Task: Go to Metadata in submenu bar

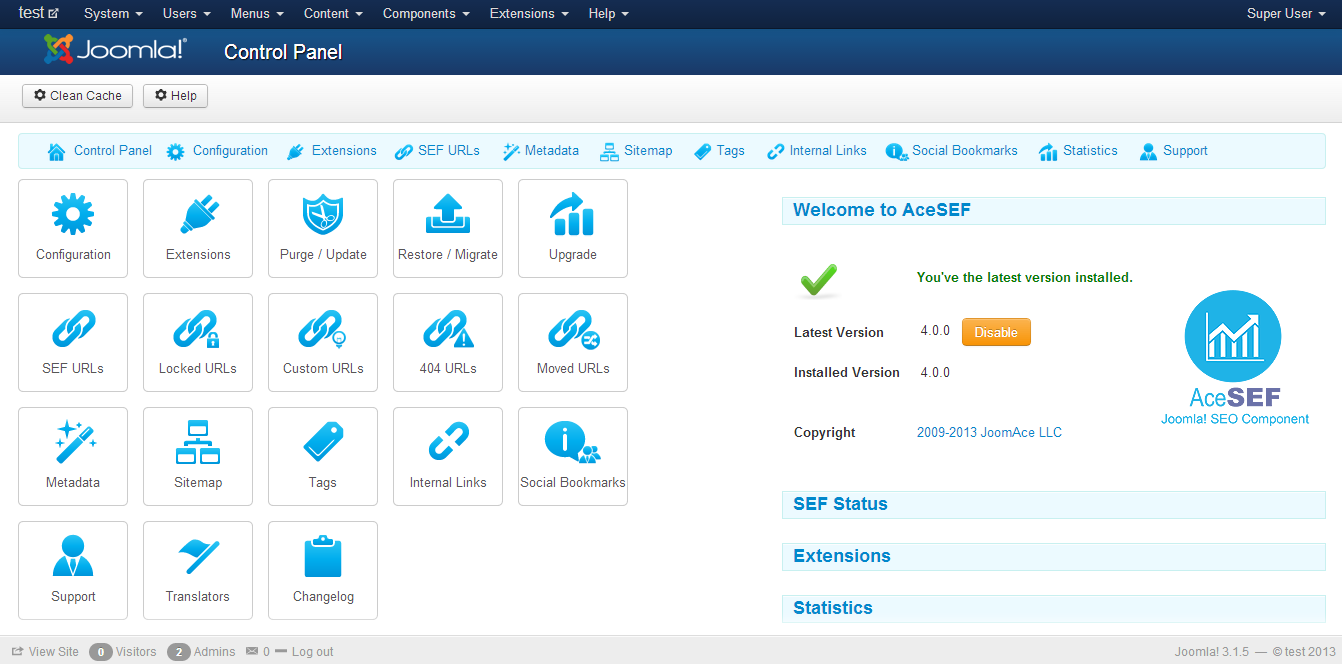Action: [540, 151]
